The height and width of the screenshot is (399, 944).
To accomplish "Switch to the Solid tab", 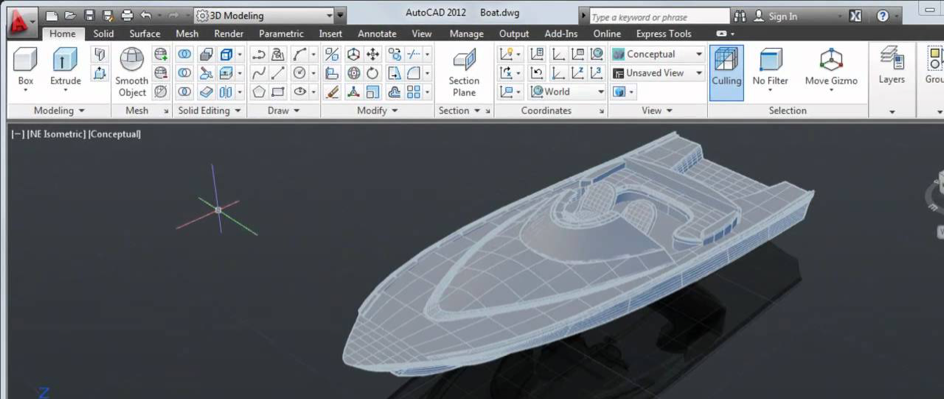I will [104, 34].
